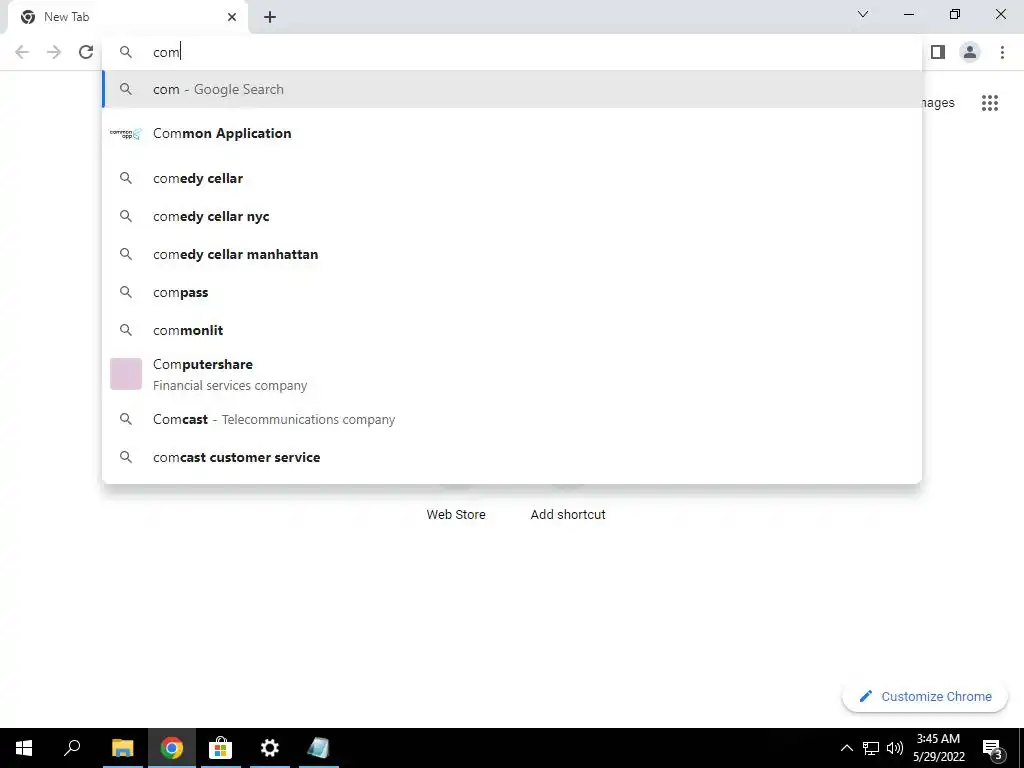Open Settings gear in the taskbar
The width and height of the screenshot is (1024, 768).
pyautogui.click(x=270, y=748)
